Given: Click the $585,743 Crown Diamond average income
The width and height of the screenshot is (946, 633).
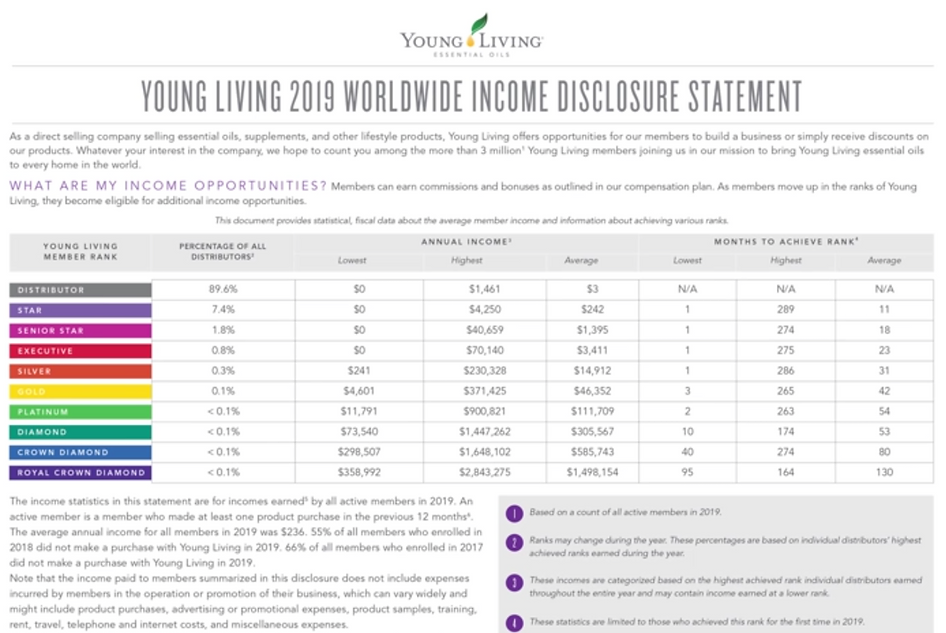Looking at the screenshot, I should [x=592, y=451].
